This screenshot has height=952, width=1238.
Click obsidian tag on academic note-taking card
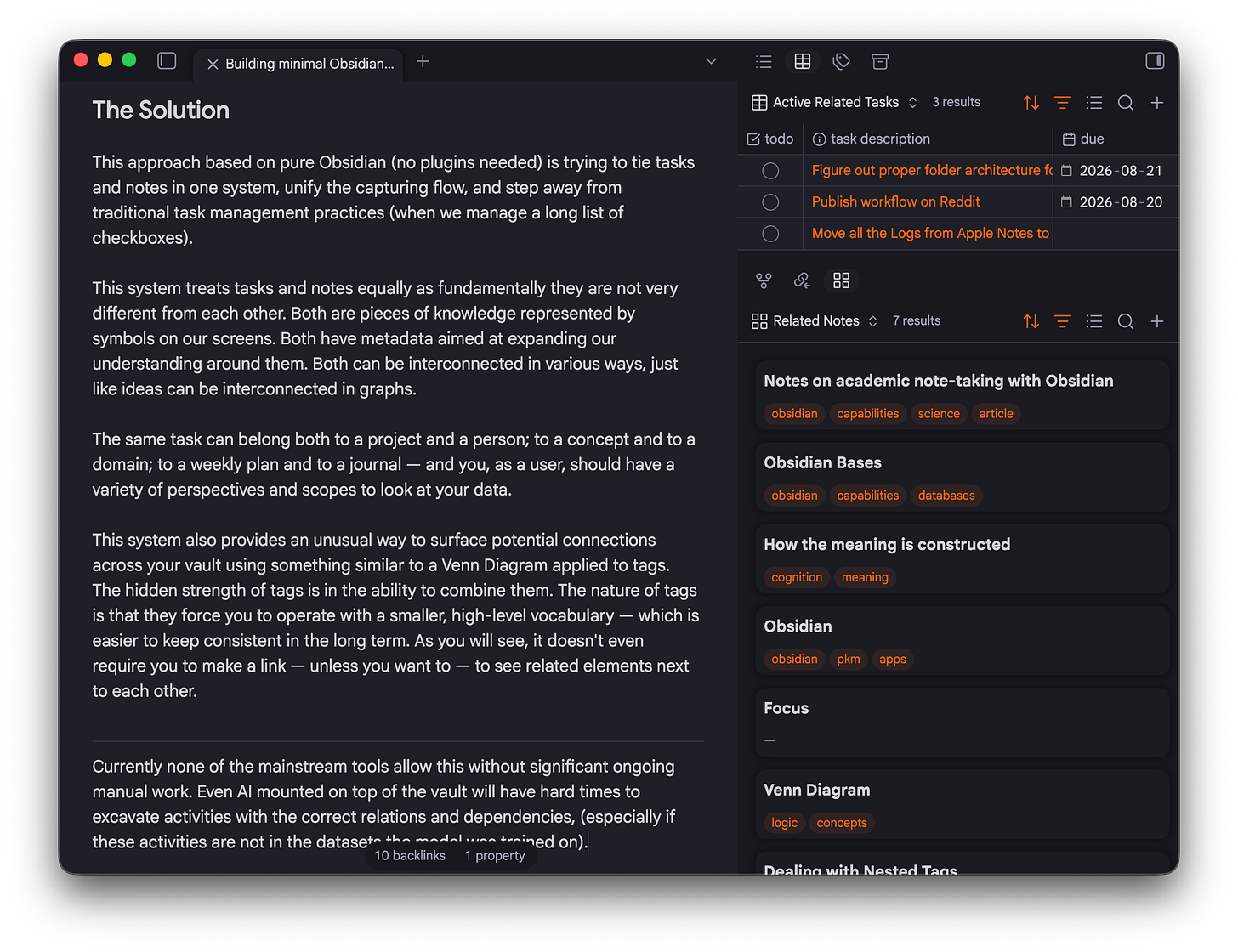click(x=794, y=414)
